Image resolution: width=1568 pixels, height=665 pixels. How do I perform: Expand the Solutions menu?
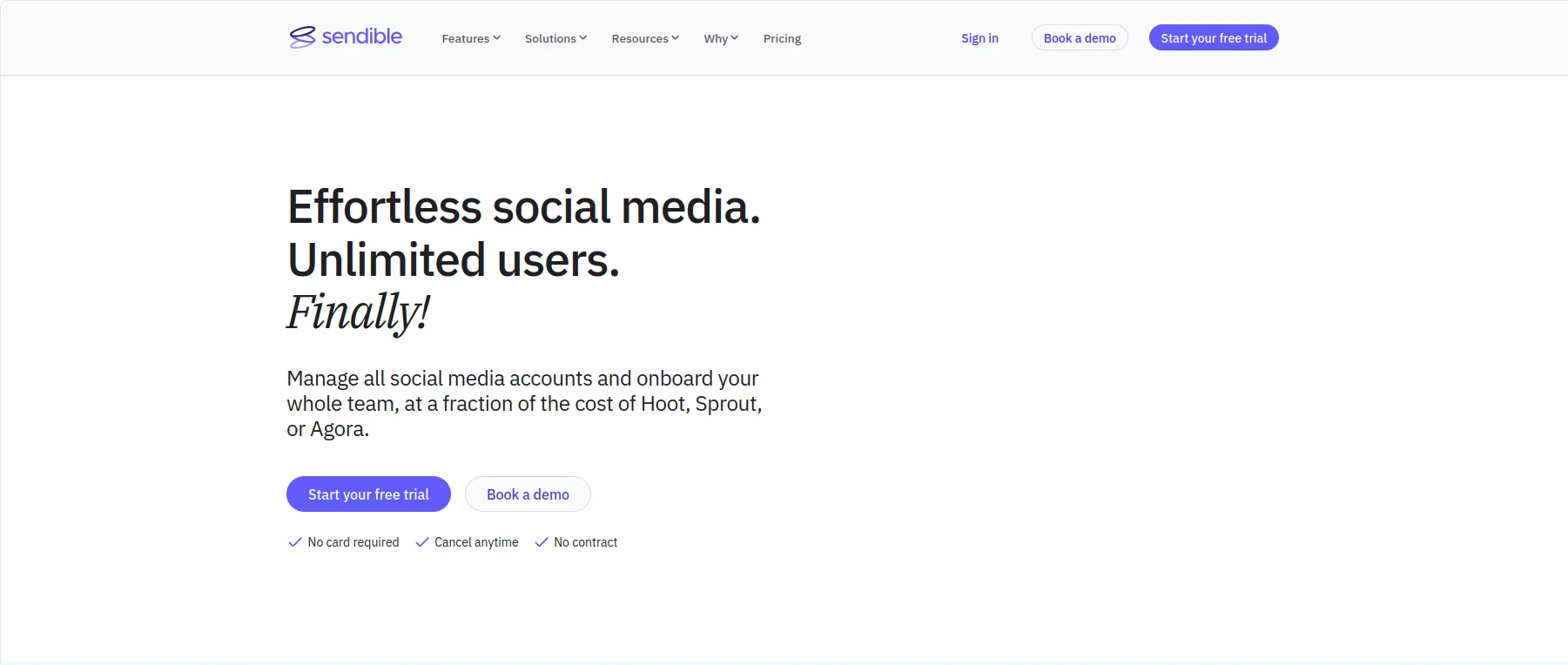[555, 38]
